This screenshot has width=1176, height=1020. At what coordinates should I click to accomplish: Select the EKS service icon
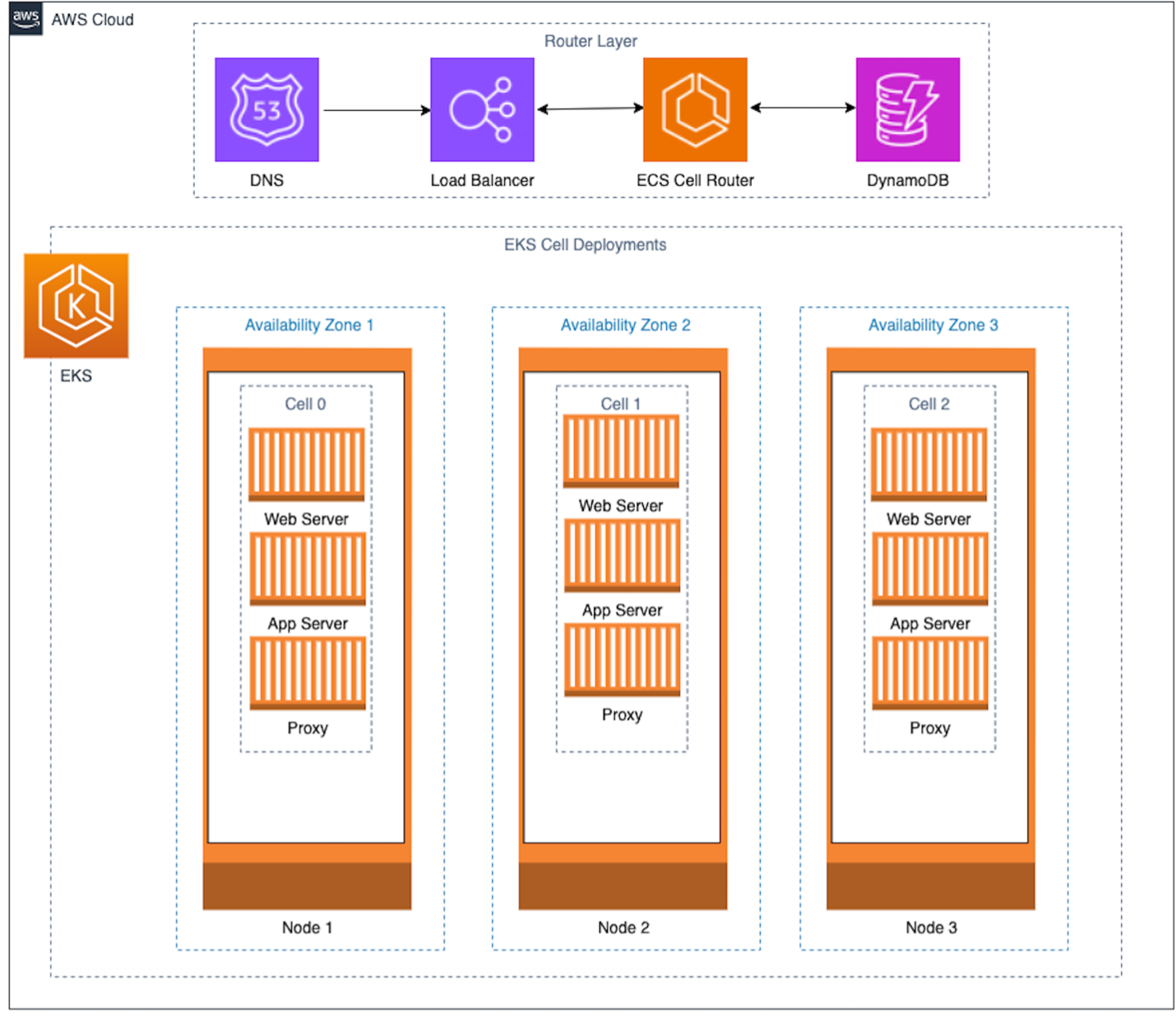tap(76, 306)
